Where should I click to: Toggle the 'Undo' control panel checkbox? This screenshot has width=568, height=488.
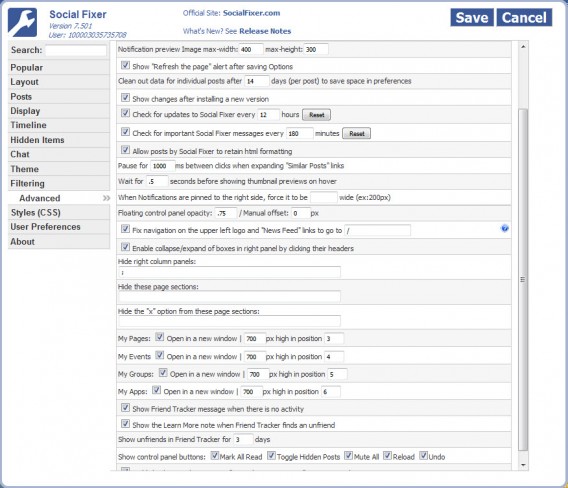pos(423,456)
